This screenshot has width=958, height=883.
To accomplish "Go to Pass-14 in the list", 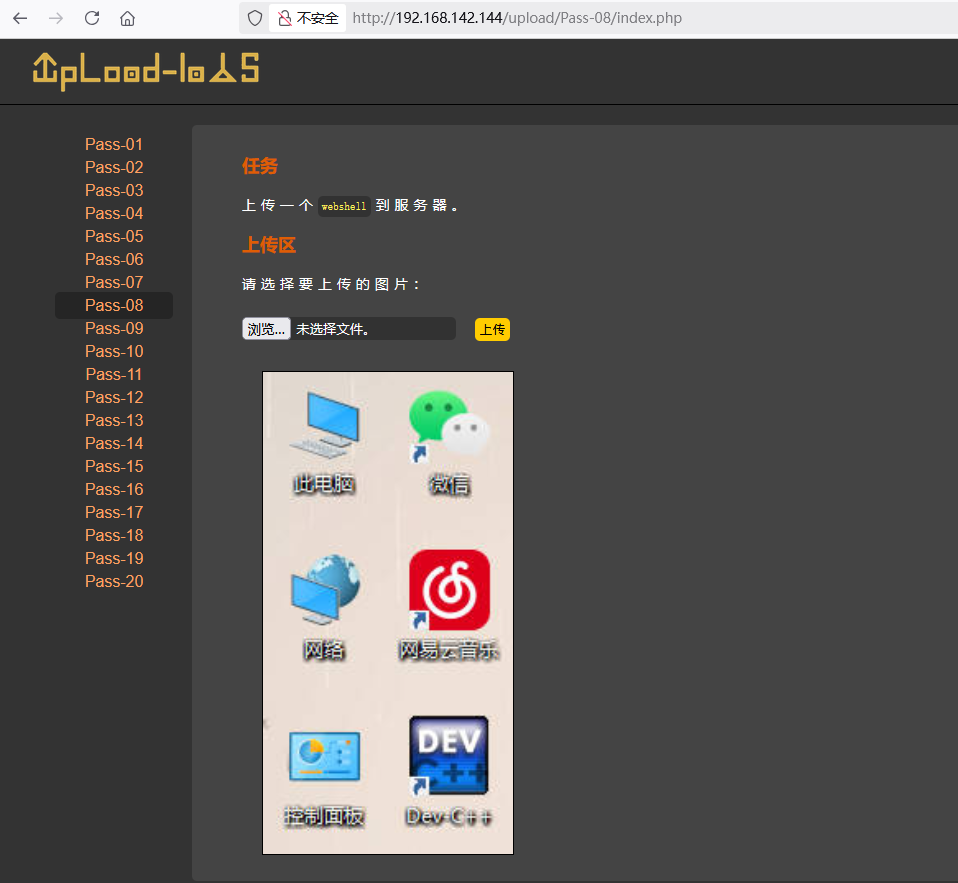I will pos(114,443).
